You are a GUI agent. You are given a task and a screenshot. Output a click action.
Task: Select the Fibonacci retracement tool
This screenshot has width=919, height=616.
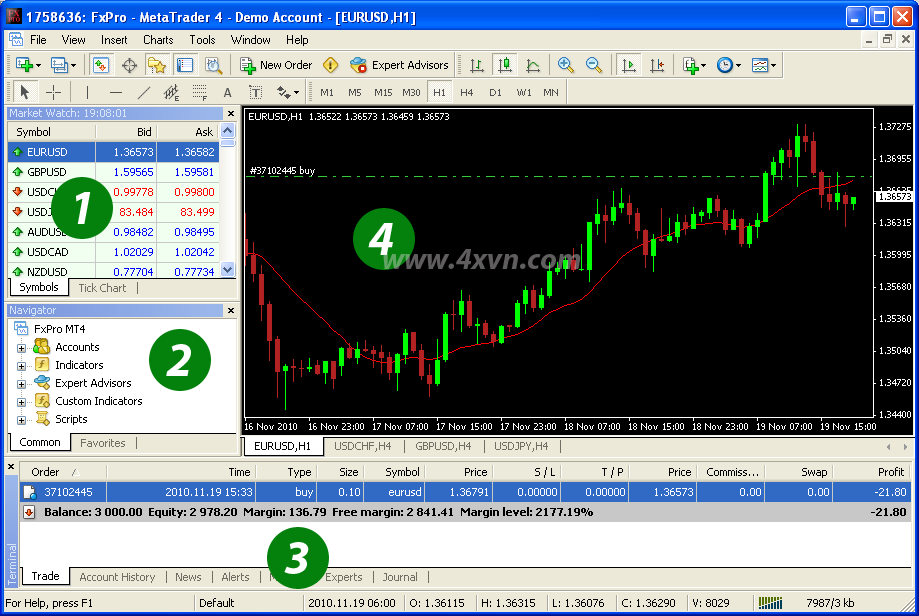pyautogui.click(x=199, y=92)
